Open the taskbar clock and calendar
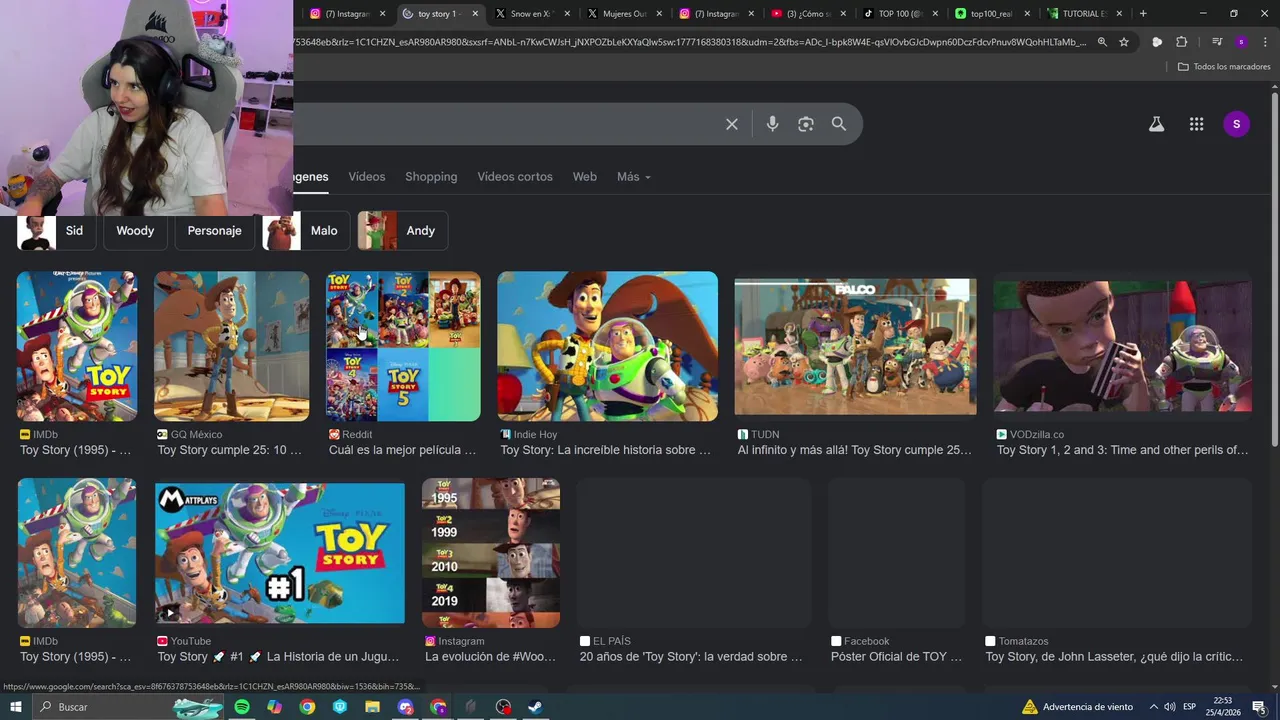The image size is (1280, 720). [1223, 707]
